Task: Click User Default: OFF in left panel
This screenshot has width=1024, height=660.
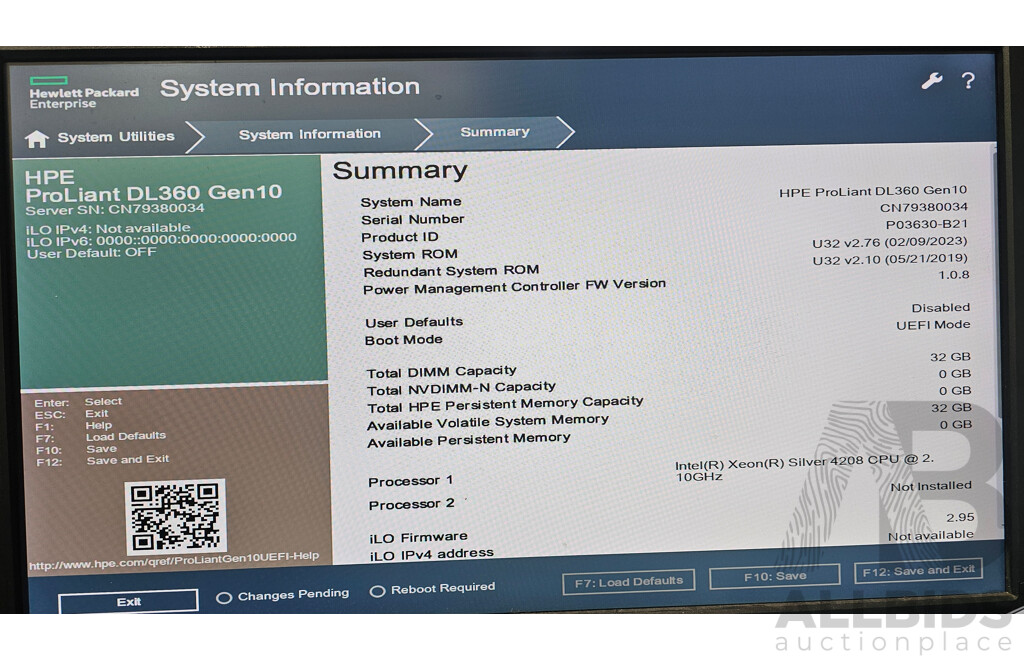Action: click(x=91, y=253)
